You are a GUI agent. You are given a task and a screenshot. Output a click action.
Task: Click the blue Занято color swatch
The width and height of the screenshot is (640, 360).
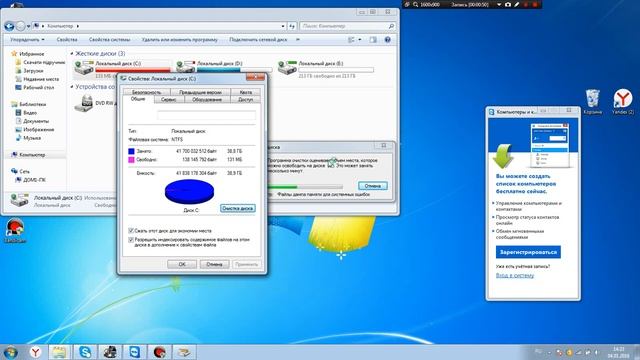pos(131,151)
